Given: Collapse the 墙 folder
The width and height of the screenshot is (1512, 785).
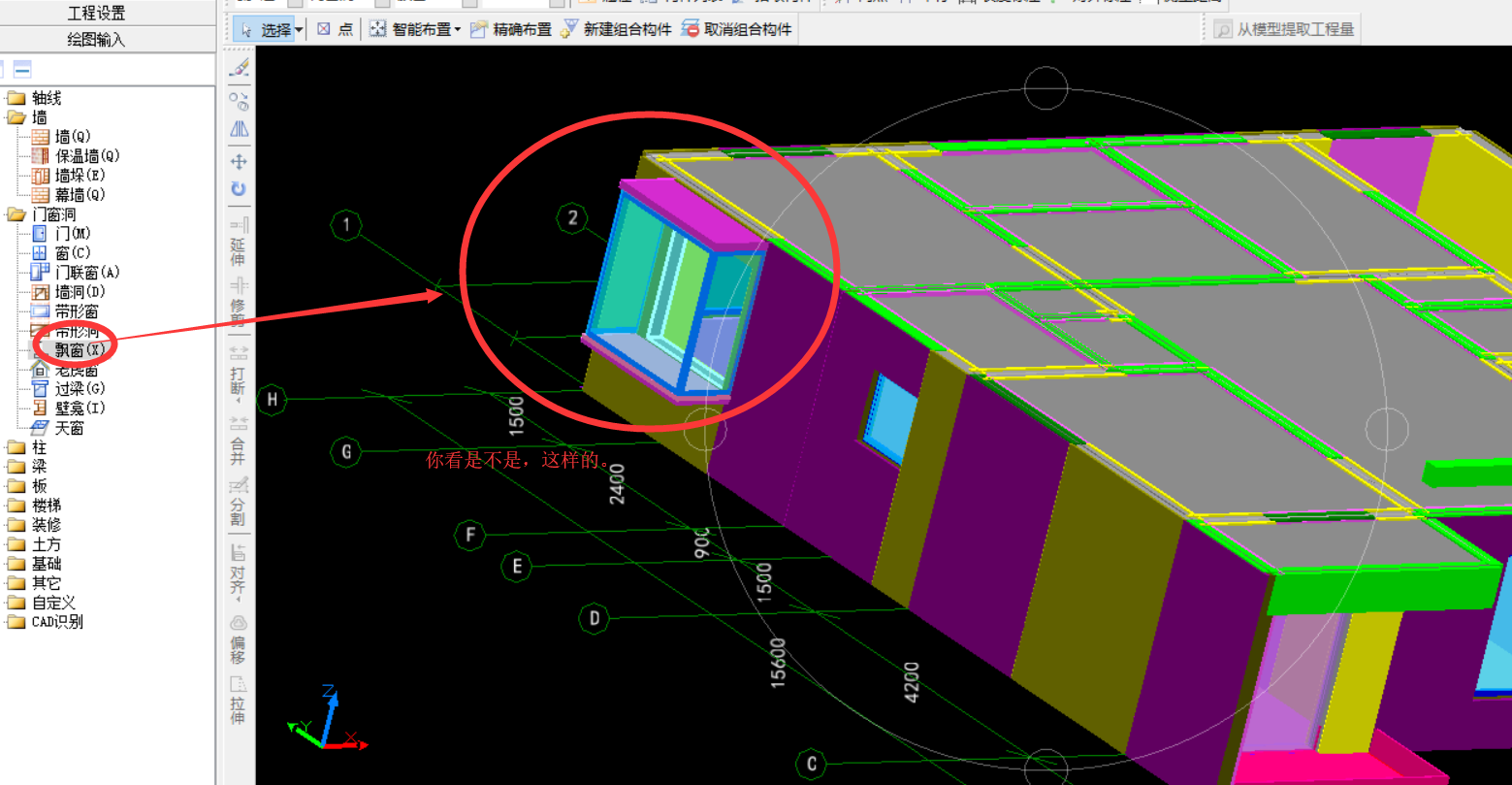Looking at the screenshot, I should click(16, 117).
